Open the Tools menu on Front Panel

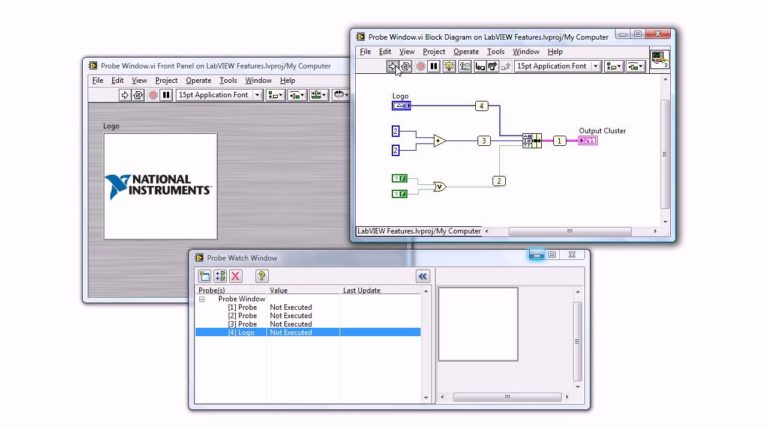pos(228,80)
